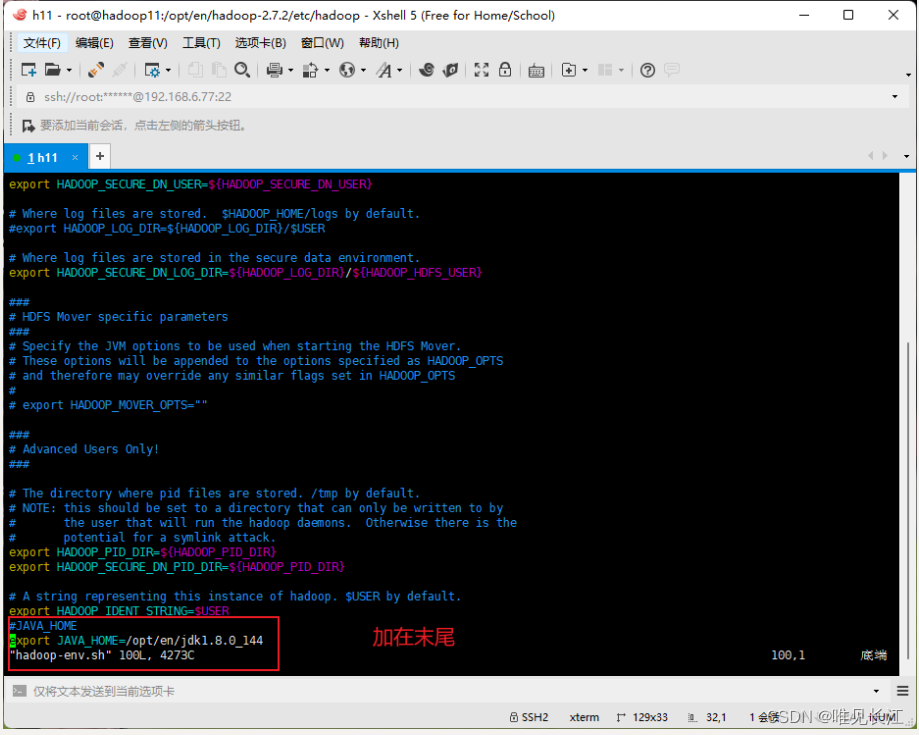
Task: Click the SSH2 status bar entry
Action: tap(529, 717)
